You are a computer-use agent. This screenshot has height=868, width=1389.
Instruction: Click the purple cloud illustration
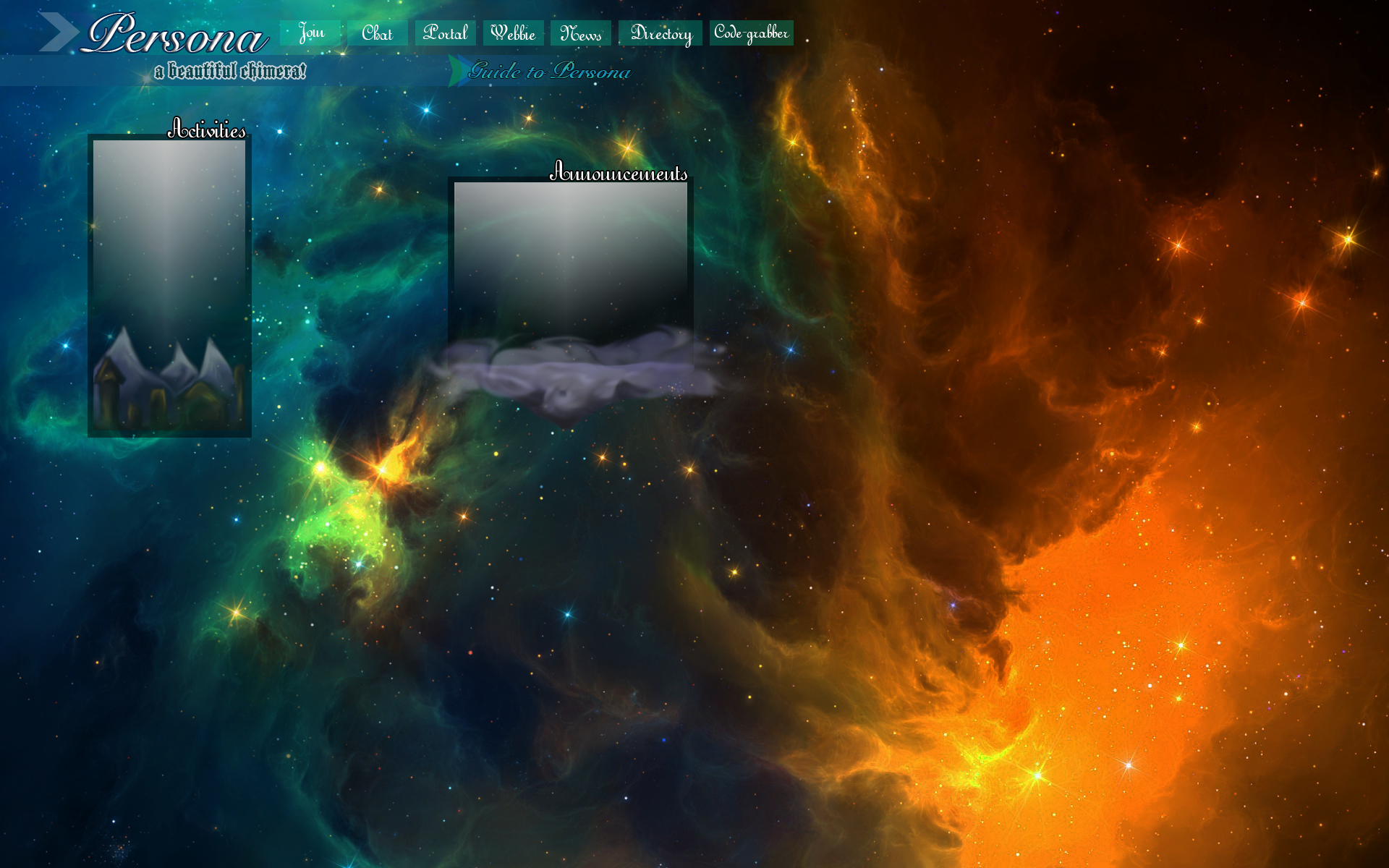(579, 376)
